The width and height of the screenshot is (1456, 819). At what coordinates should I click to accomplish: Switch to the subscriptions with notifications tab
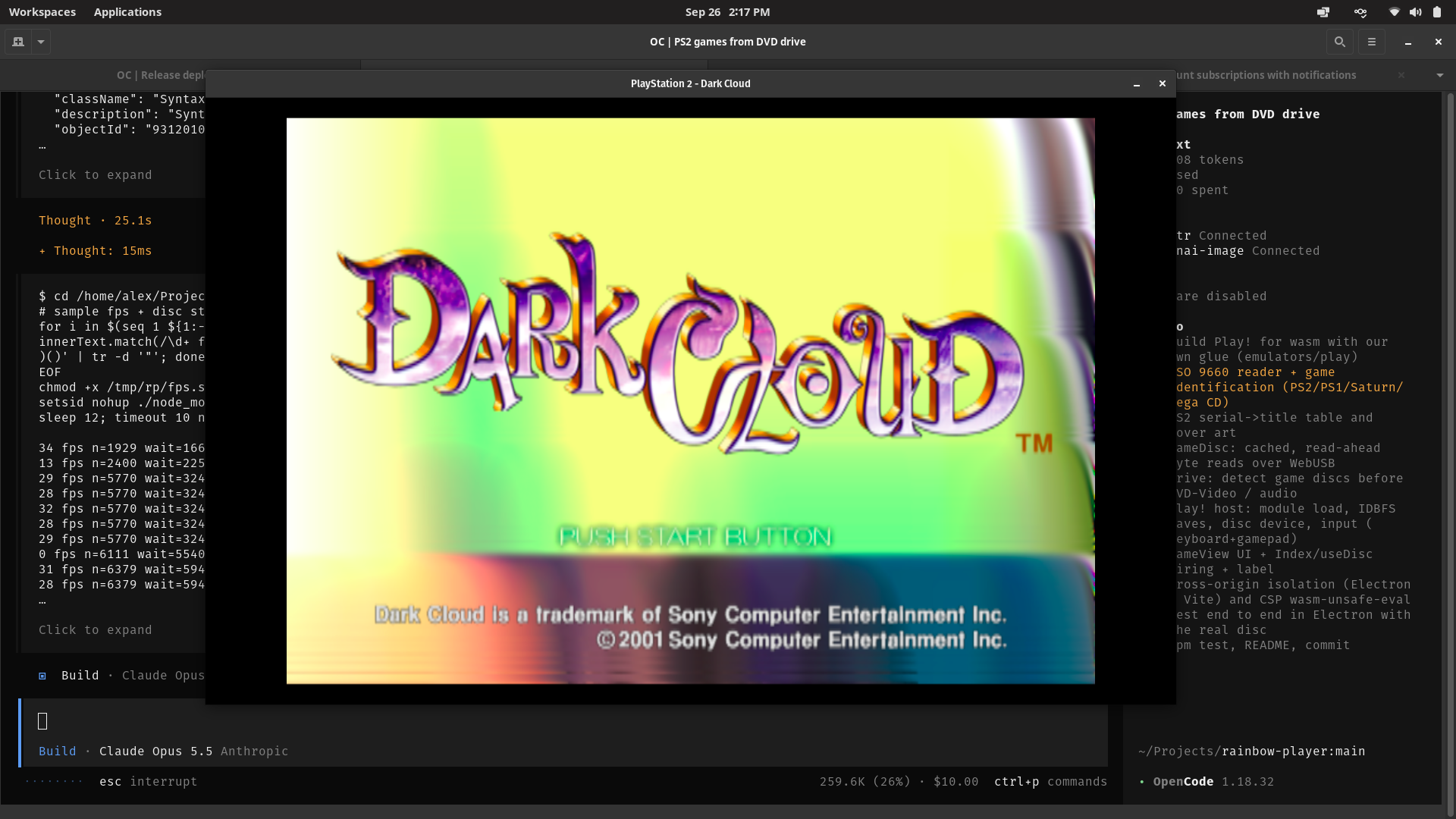tap(1266, 75)
